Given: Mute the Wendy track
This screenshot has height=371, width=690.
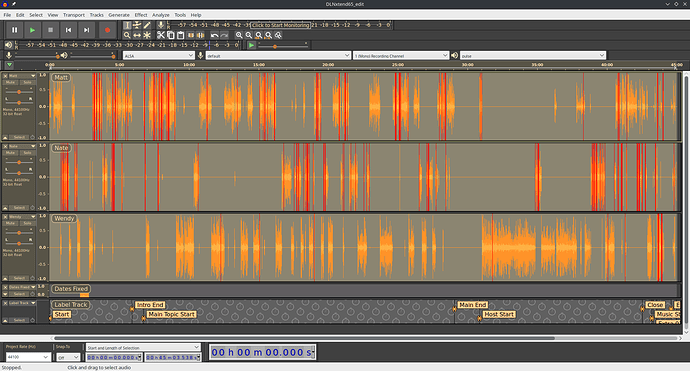Looking at the screenshot, I should 11,223.
